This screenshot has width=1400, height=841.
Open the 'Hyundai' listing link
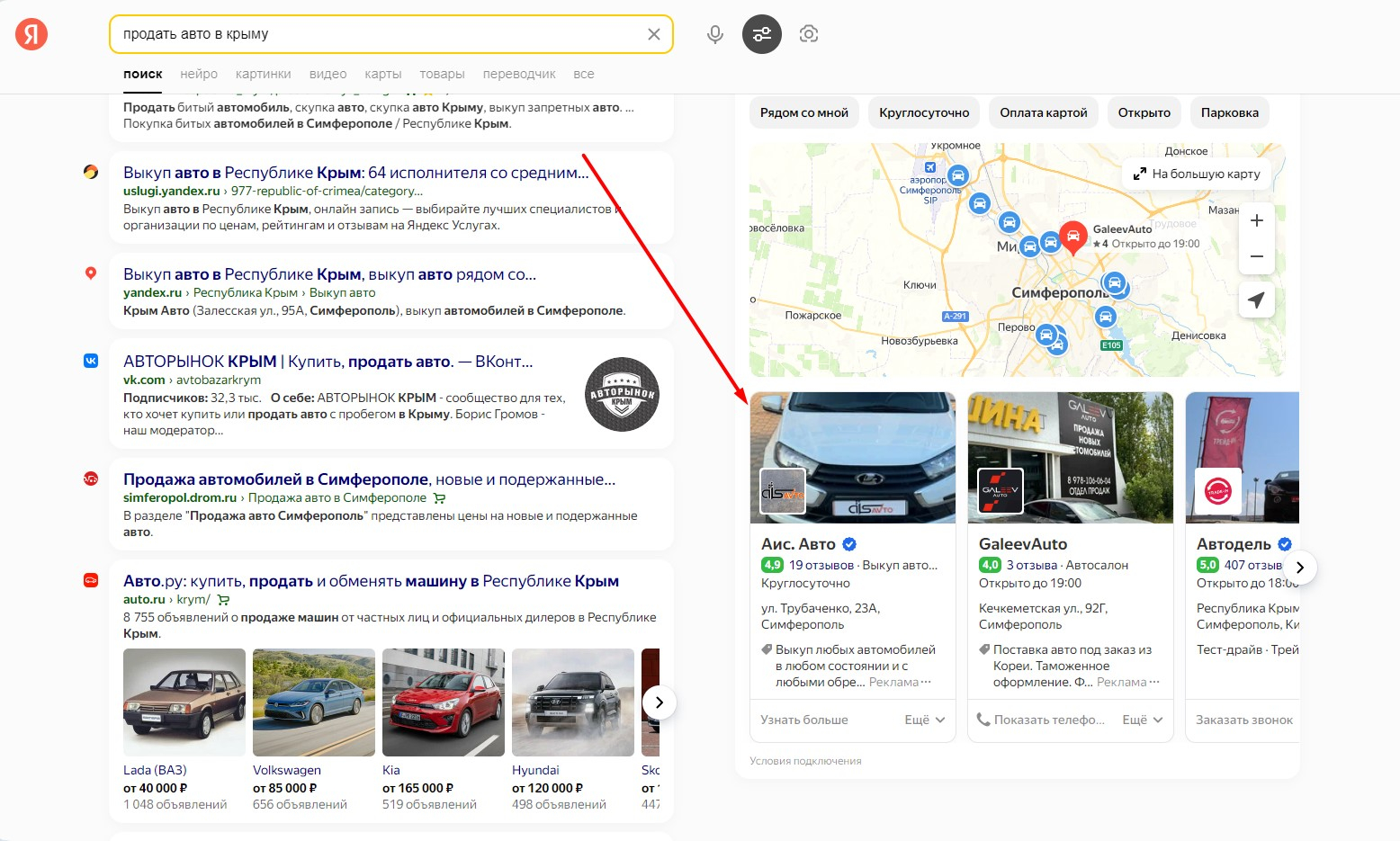[x=535, y=770]
